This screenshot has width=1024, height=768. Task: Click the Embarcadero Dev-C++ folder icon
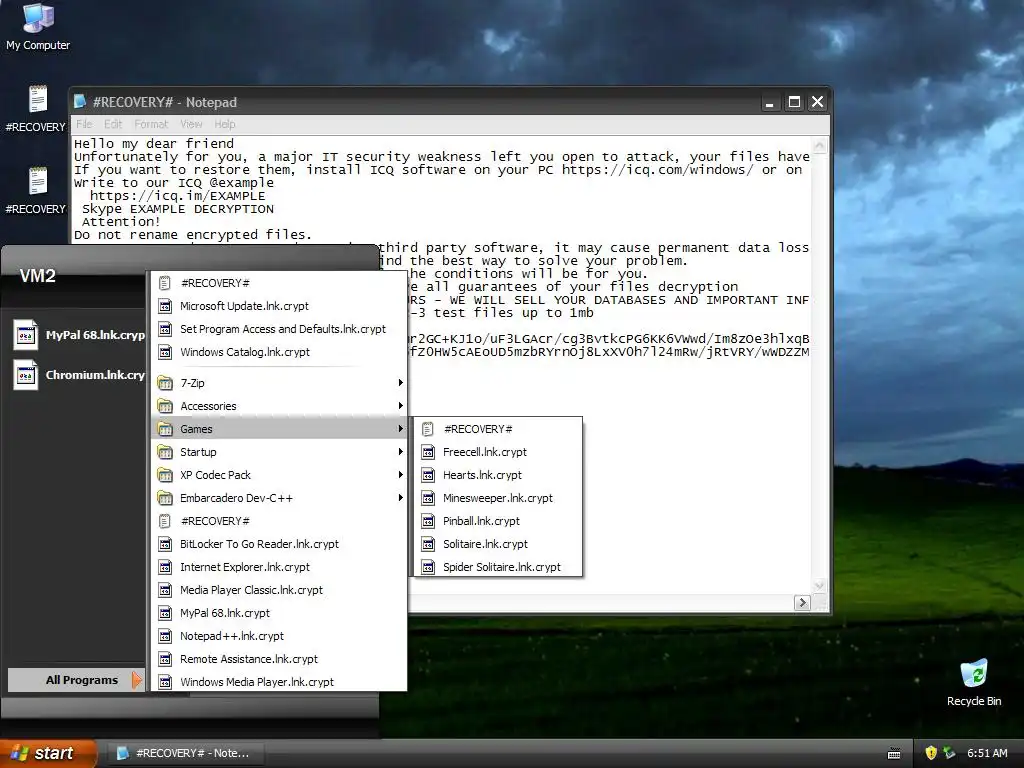point(165,498)
